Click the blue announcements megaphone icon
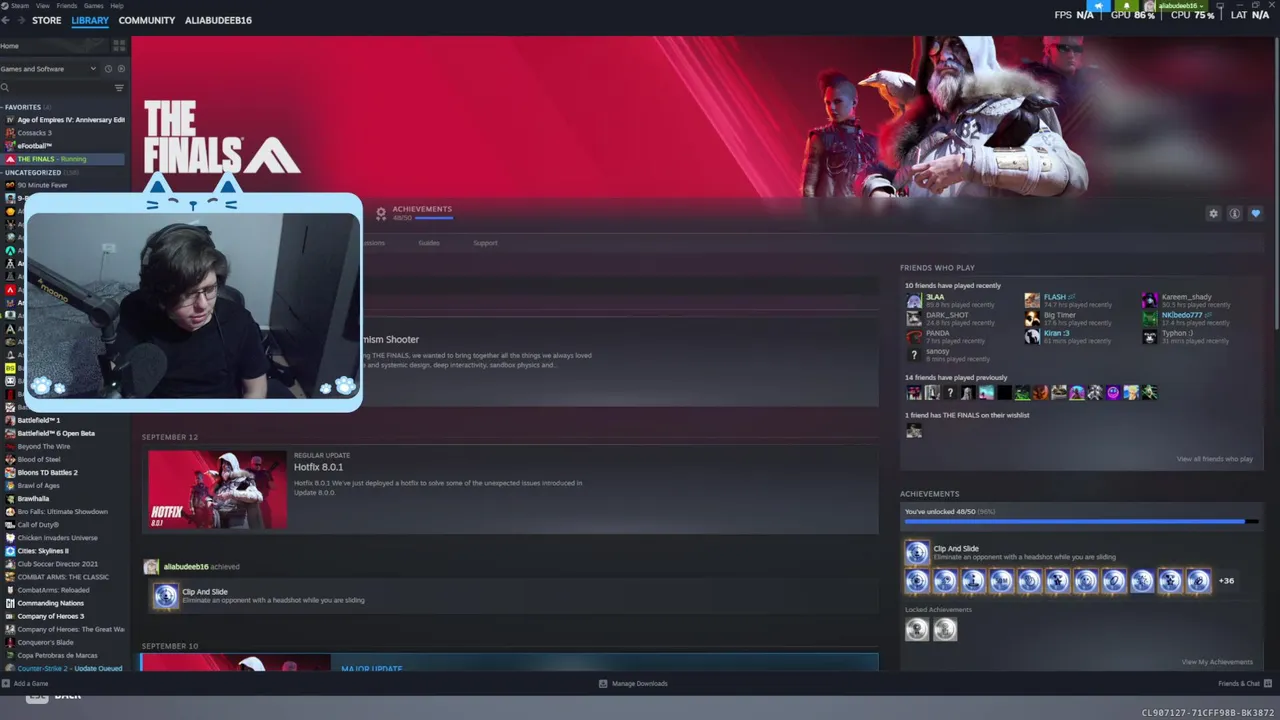1280x720 pixels. (1099, 6)
